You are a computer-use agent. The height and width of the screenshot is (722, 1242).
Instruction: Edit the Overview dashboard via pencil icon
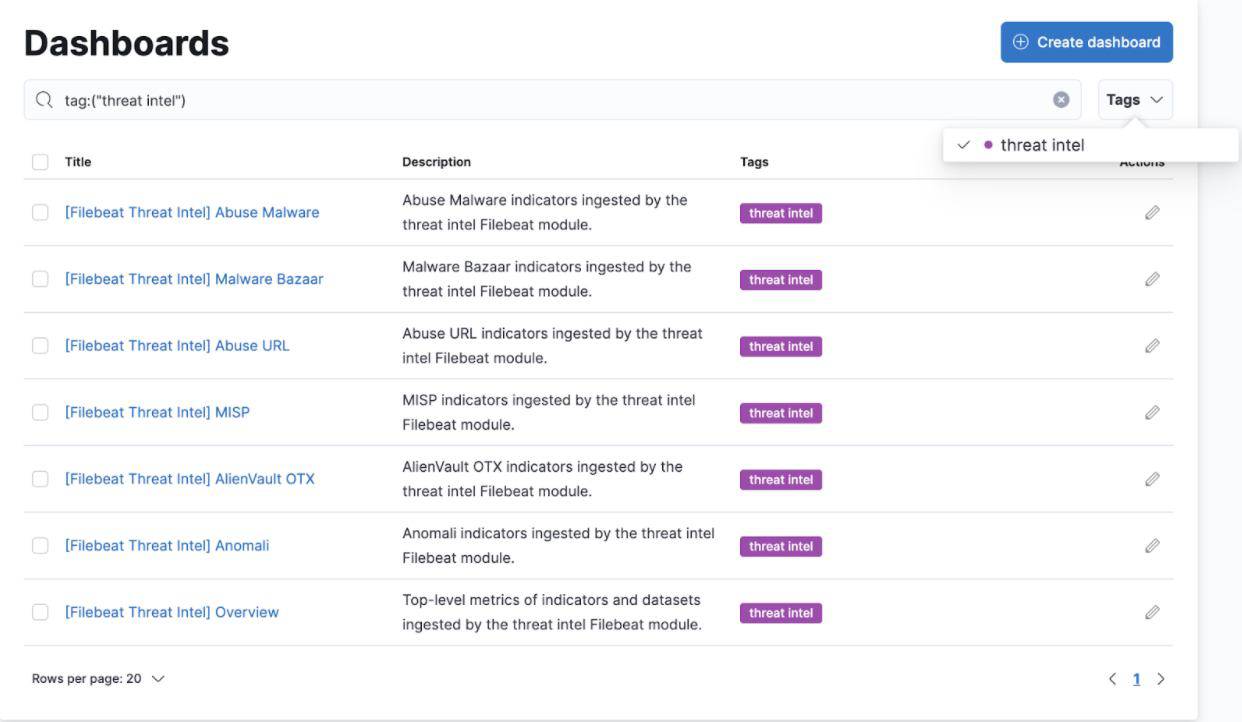1152,612
